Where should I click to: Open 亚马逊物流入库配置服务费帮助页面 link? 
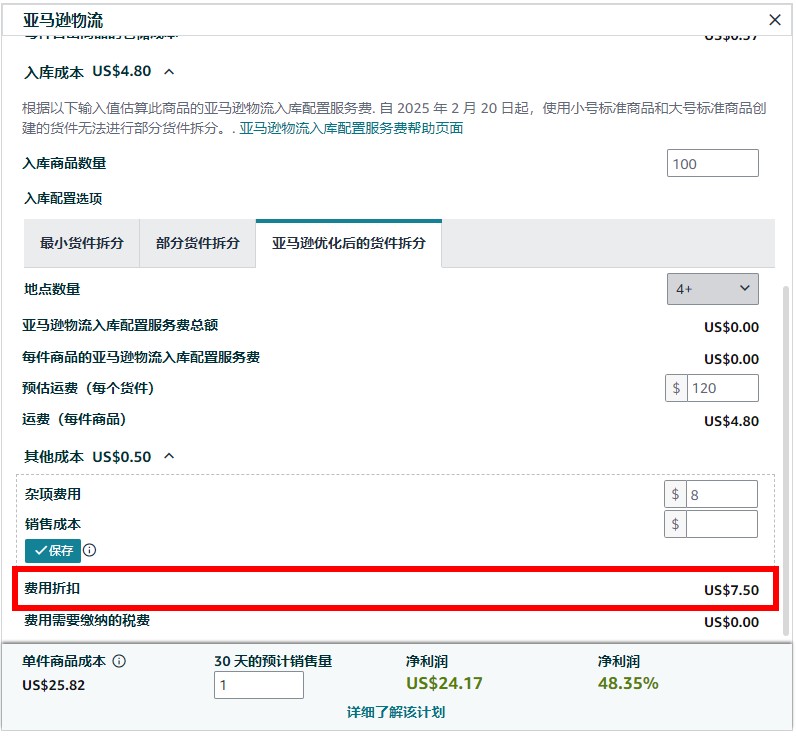tap(351, 128)
